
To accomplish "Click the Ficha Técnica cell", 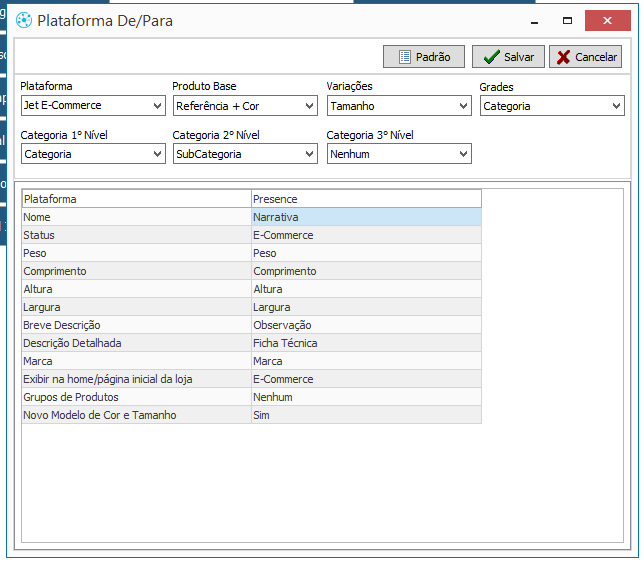I will 366,343.
